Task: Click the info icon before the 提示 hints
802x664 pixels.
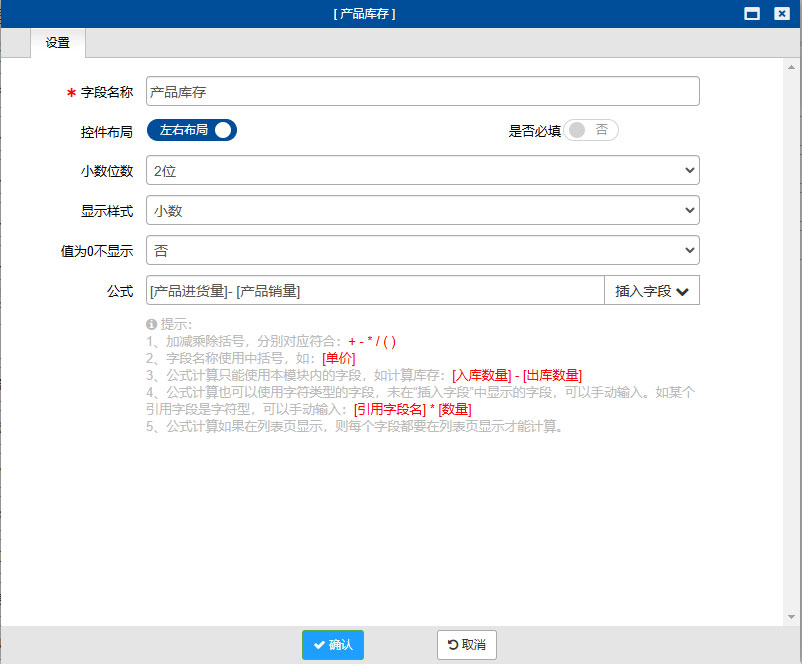Action: point(150,323)
